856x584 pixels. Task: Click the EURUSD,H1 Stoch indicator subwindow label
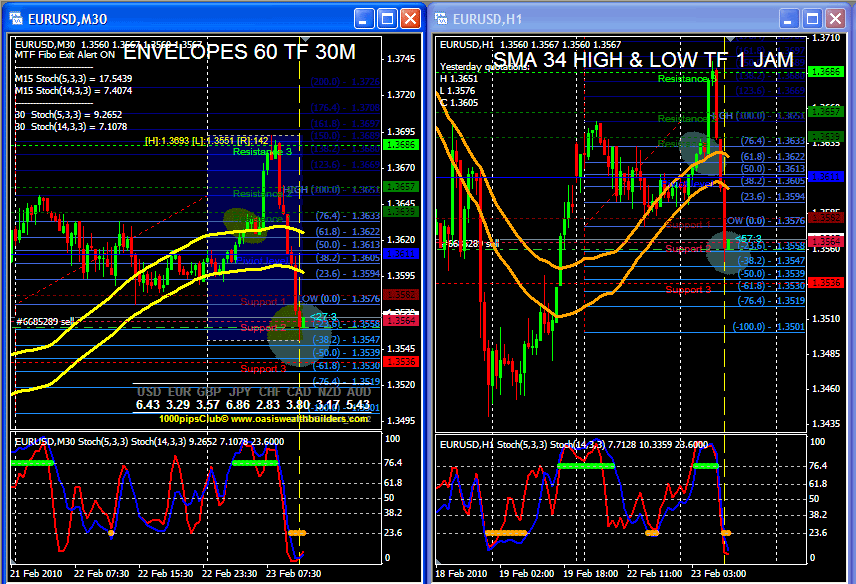pos(574,445)
